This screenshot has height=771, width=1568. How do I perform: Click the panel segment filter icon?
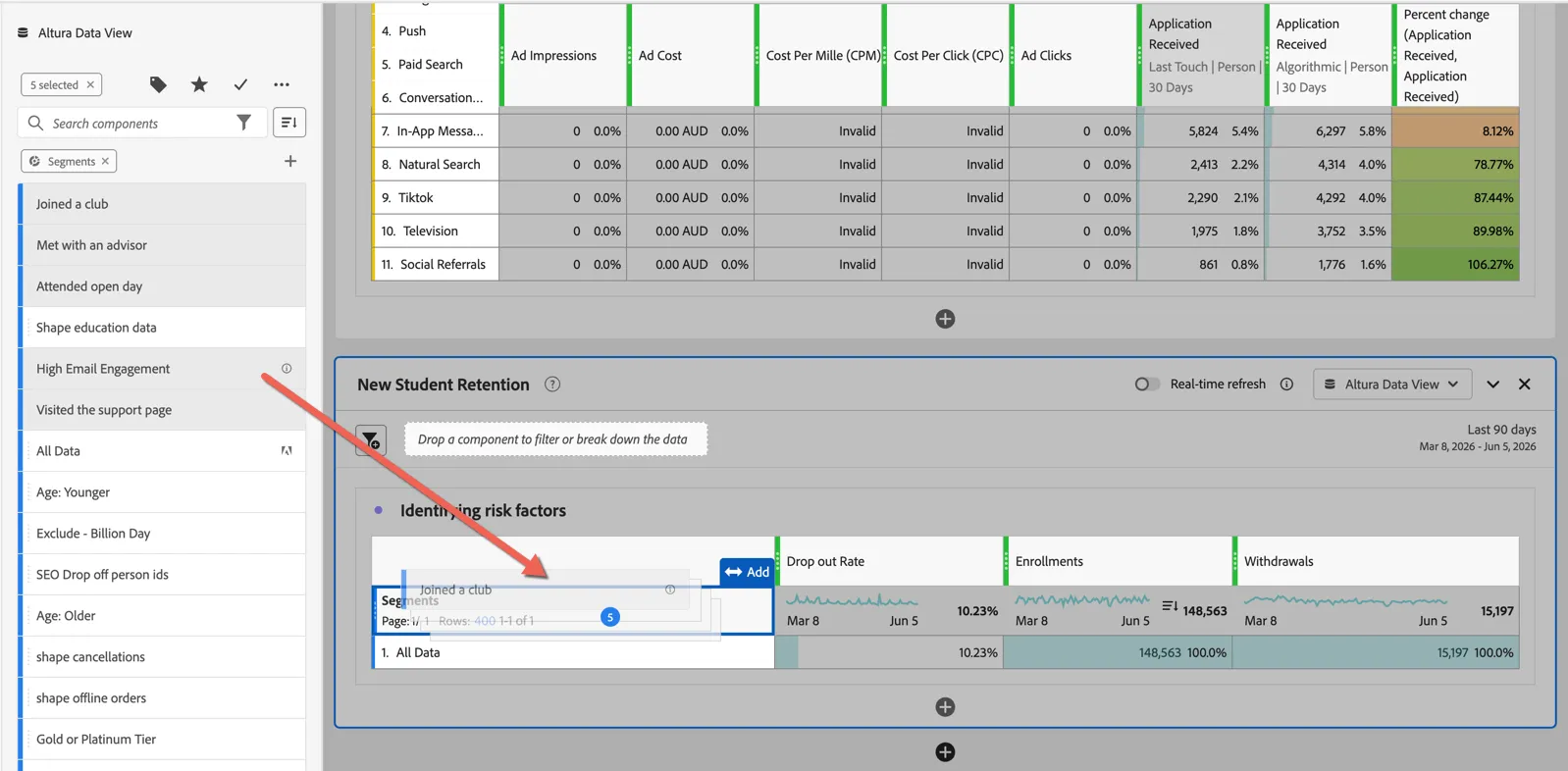[371, 440]
